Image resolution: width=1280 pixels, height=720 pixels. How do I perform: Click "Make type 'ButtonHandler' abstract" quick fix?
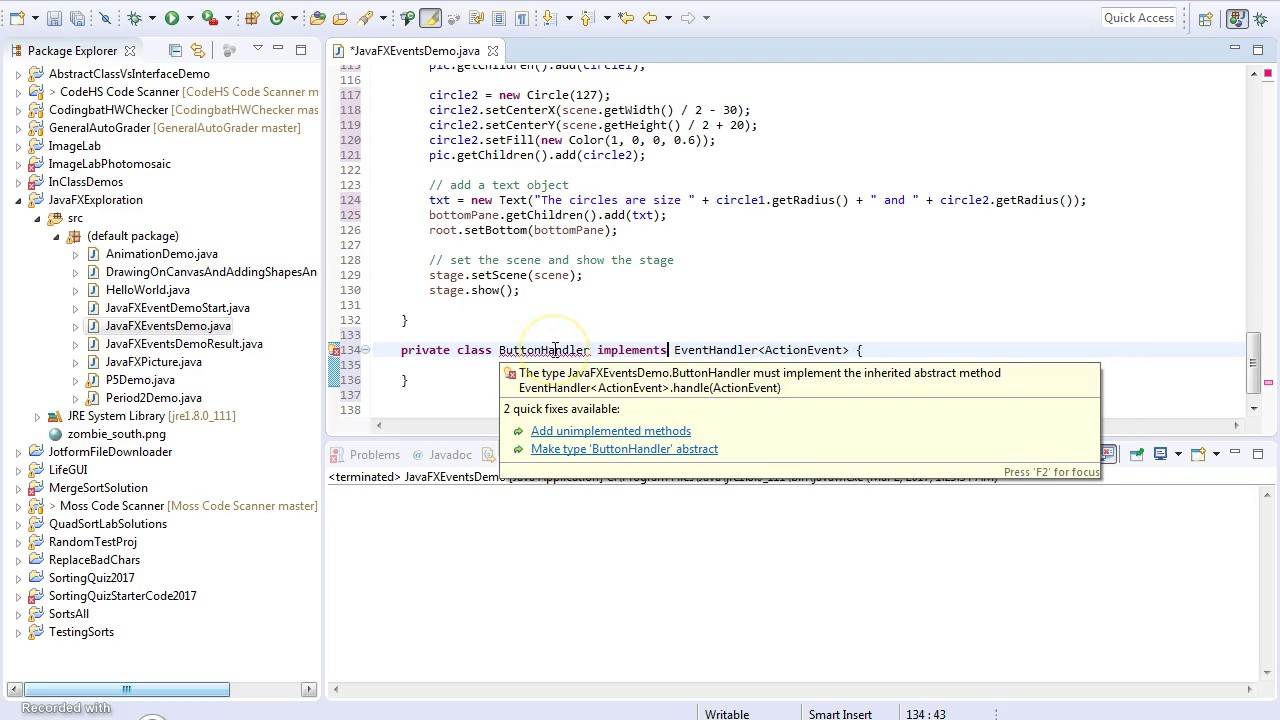624,449
